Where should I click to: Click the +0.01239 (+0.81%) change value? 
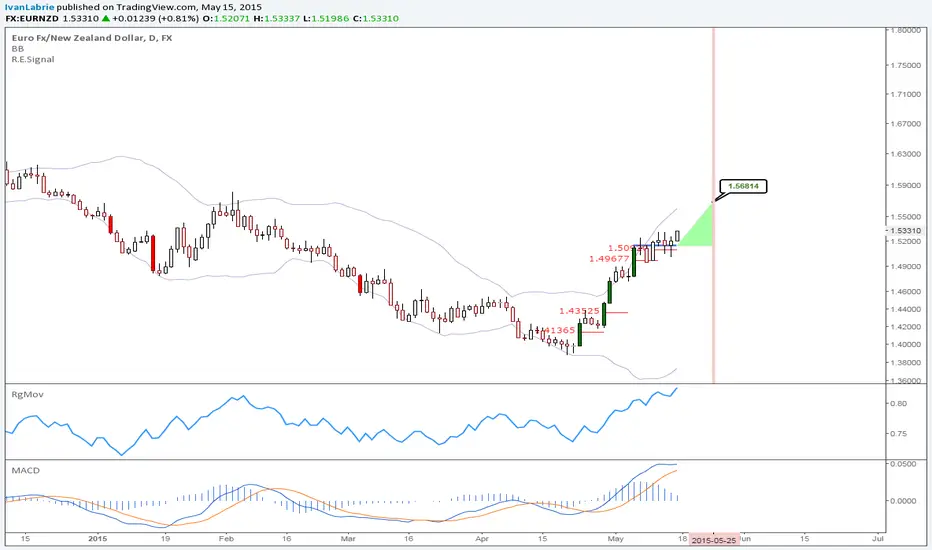click(155, 18)
